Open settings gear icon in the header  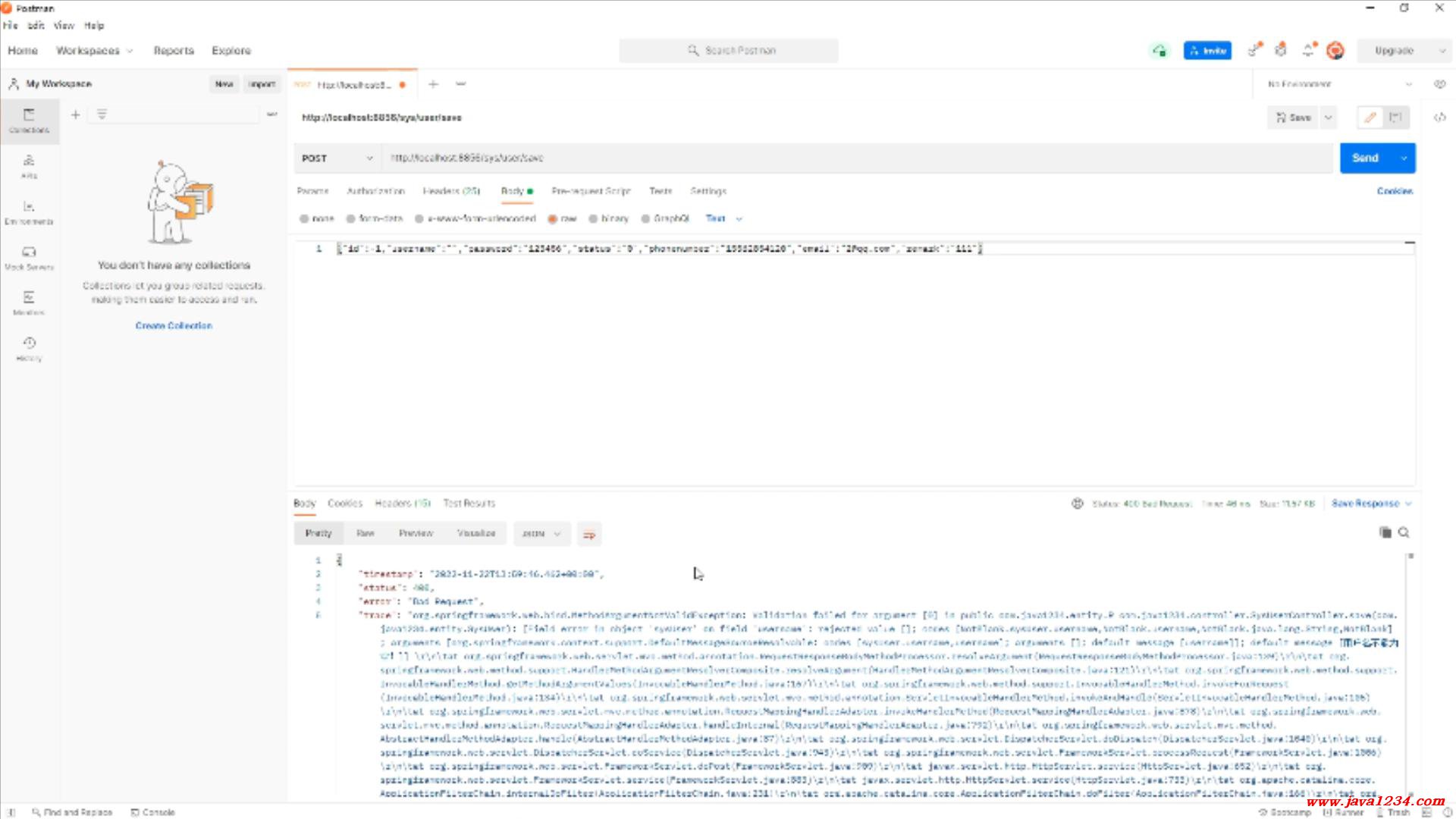1281,50
